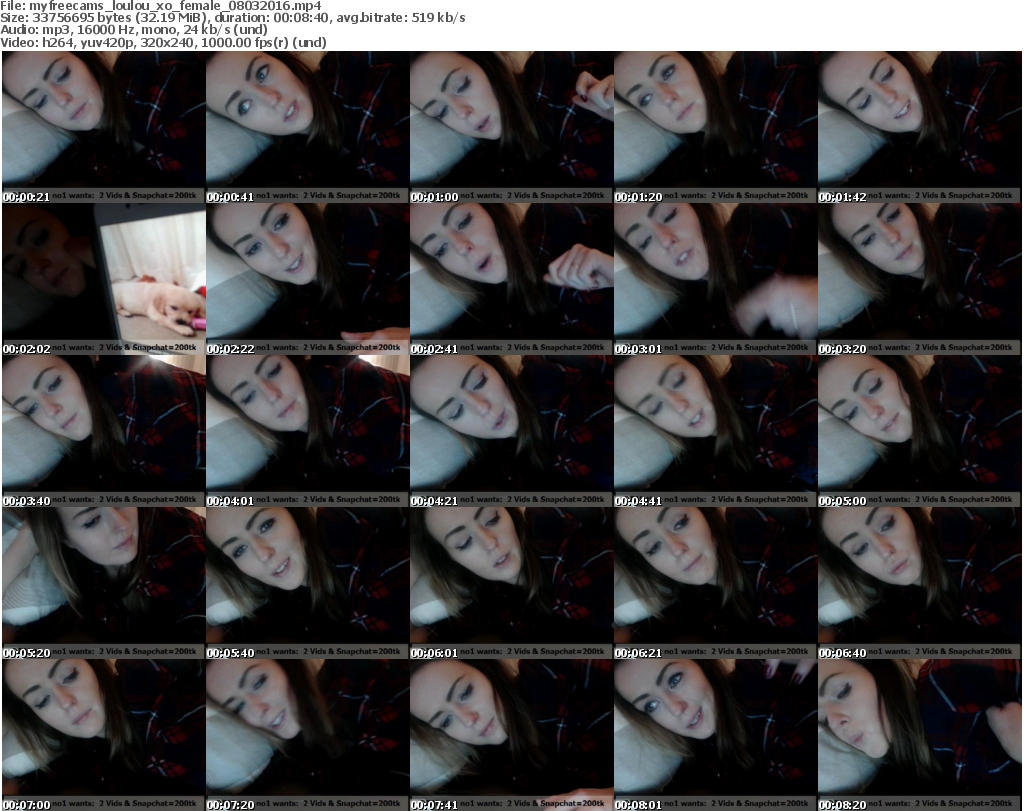Select the frame at timestamp 00:07:00

tap(104, 735)
